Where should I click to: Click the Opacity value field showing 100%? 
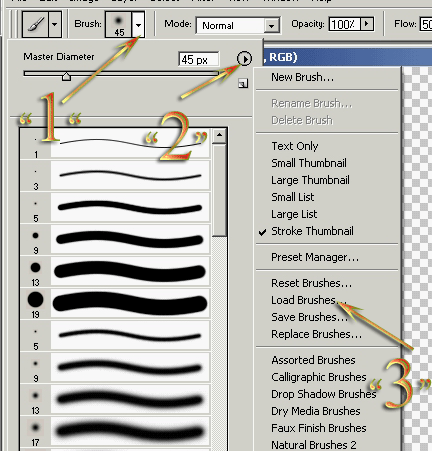(x=344, y=24)
